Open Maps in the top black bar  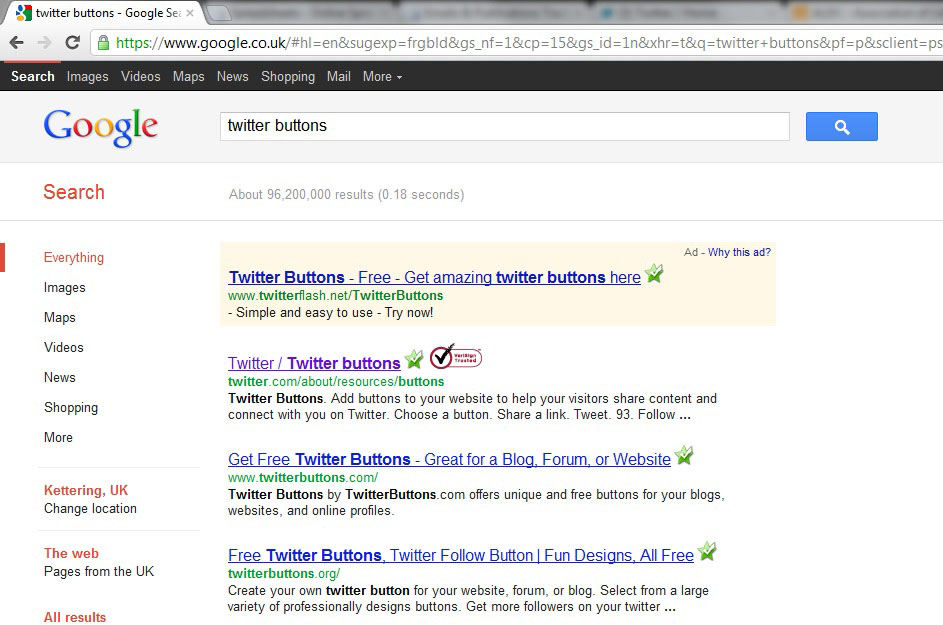click(188, 76)
